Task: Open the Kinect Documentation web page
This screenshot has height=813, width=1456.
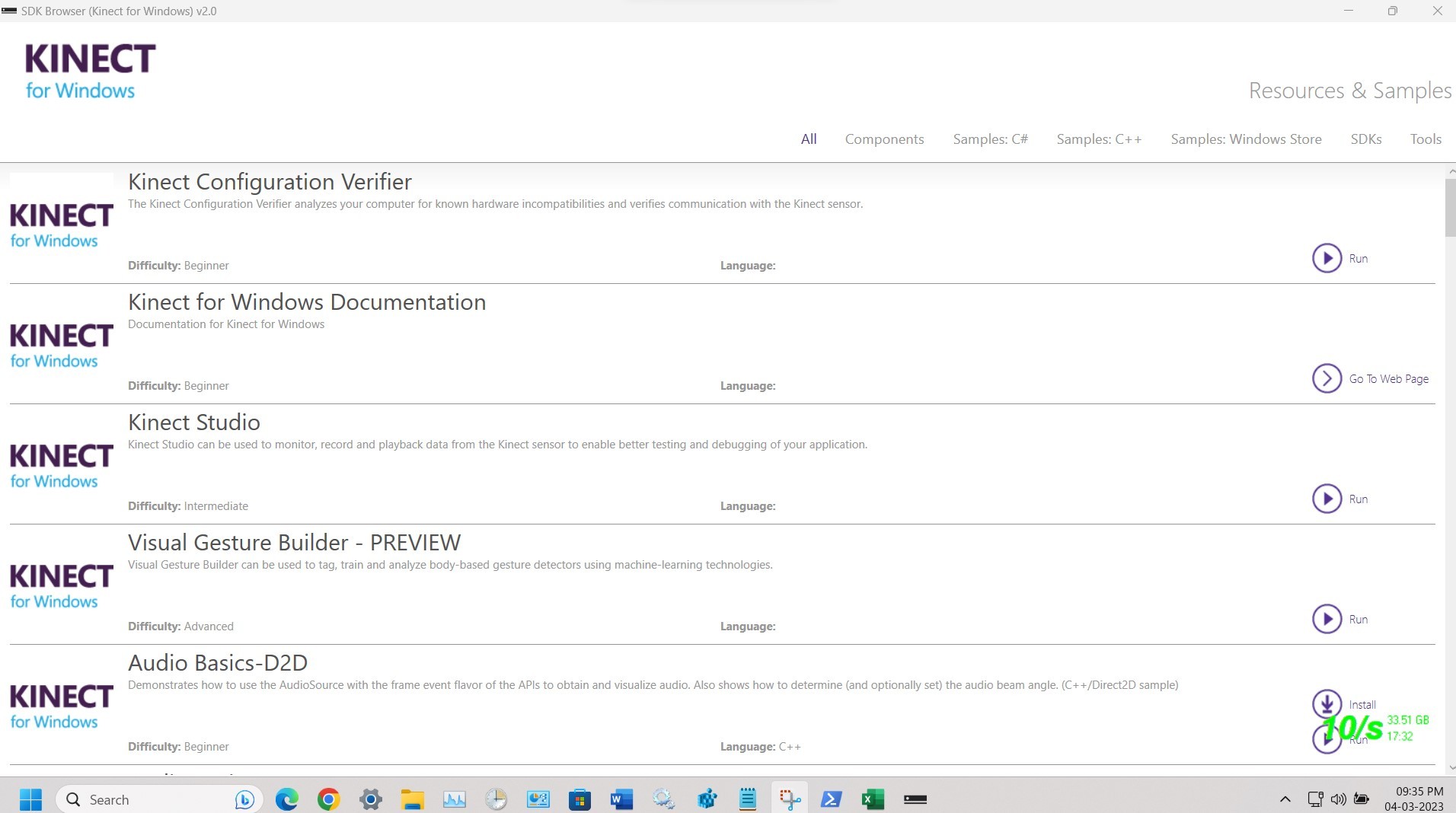Action: [x=1370, y=378]
